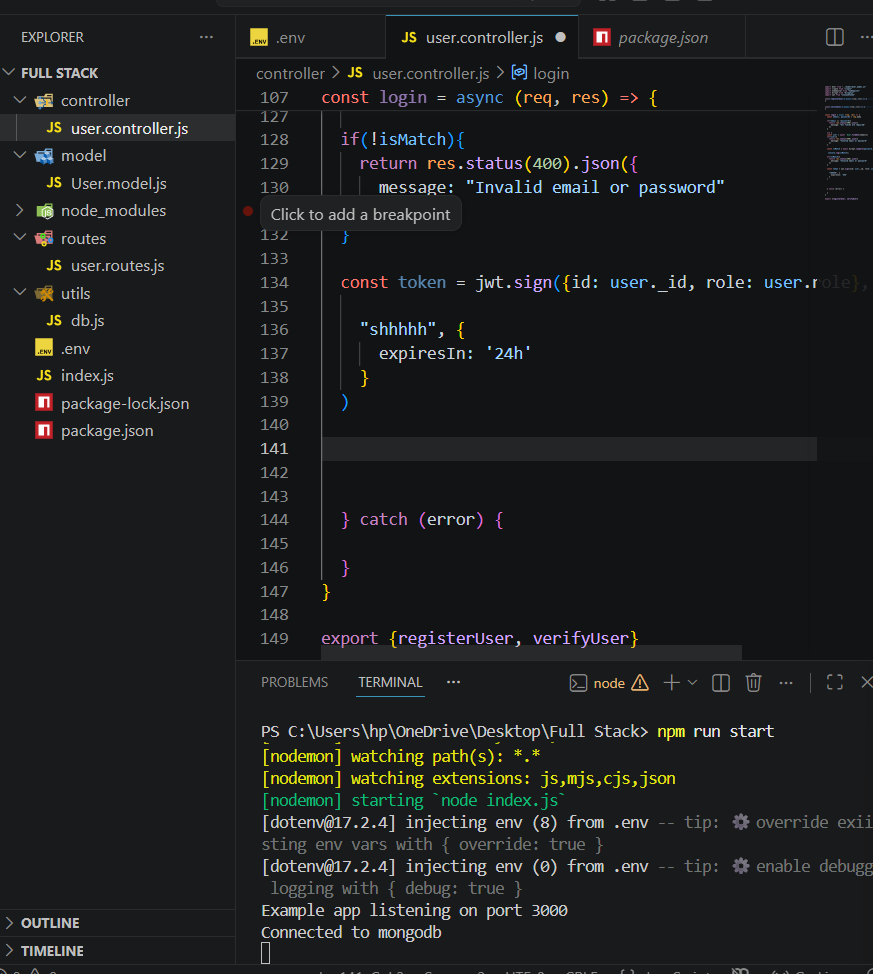This screenshot has width=873, height=974.
Task: Kill the terminal with the trash icon
Action: (x=754, y=682)
